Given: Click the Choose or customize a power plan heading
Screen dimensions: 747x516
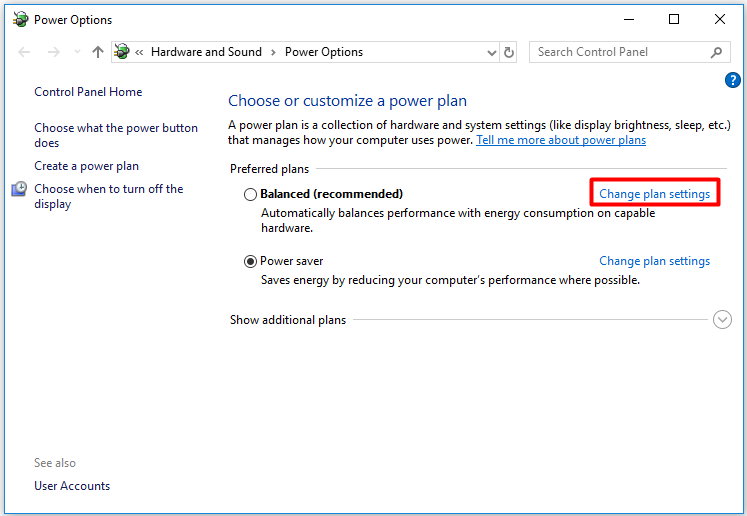Looking at the screenshot, I should [347, 101].
